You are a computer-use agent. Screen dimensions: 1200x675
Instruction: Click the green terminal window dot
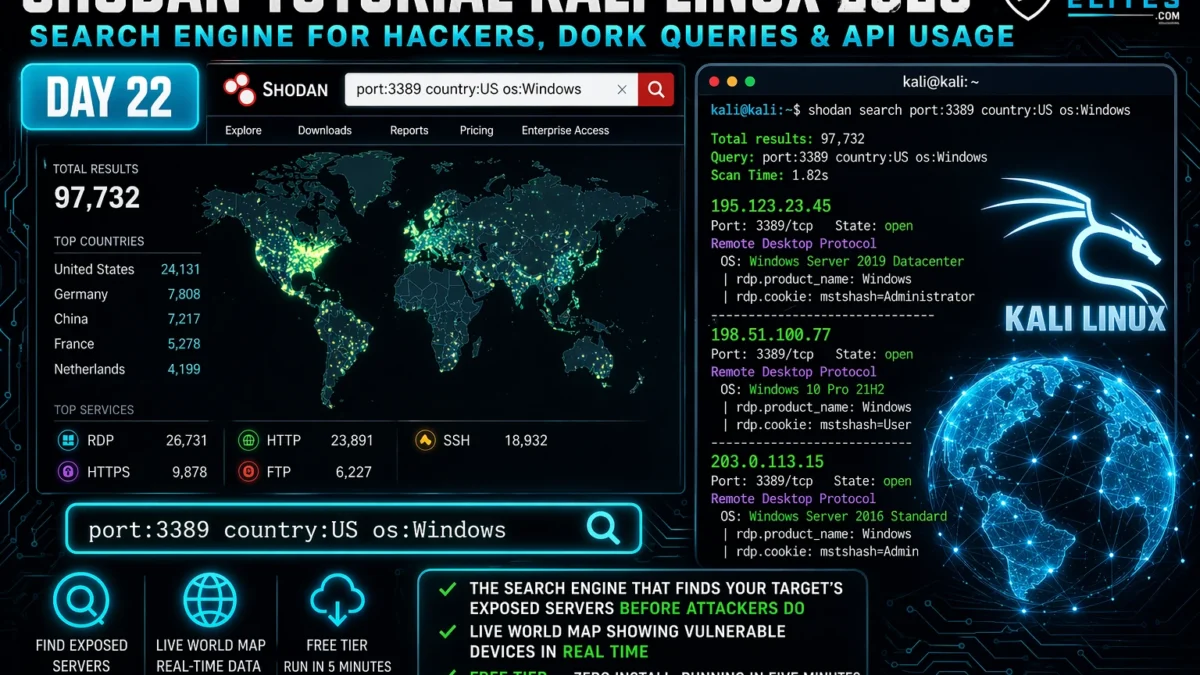(x=751, y=81)
